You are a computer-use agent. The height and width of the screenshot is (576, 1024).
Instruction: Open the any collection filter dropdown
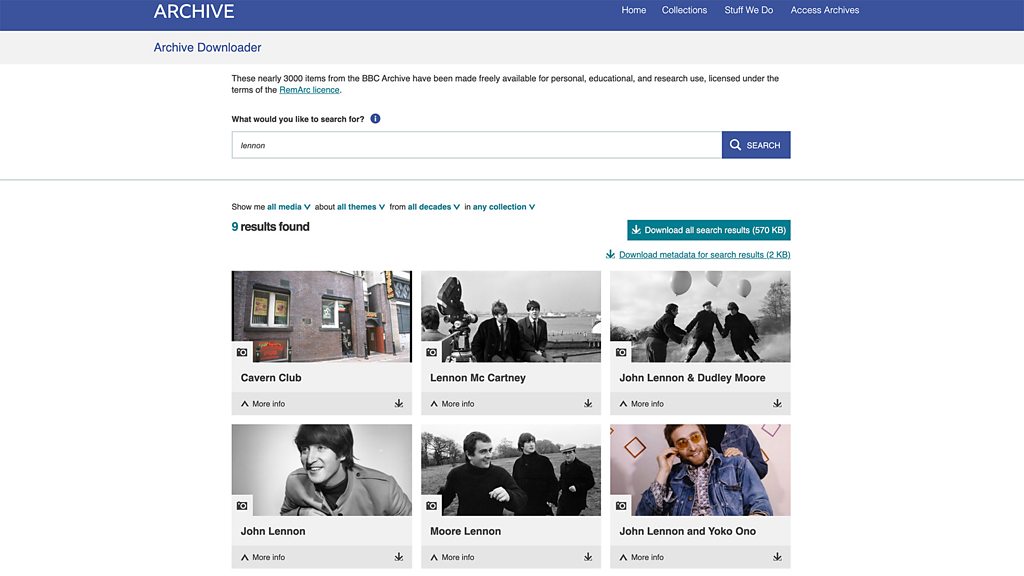[x=504, y=207]
